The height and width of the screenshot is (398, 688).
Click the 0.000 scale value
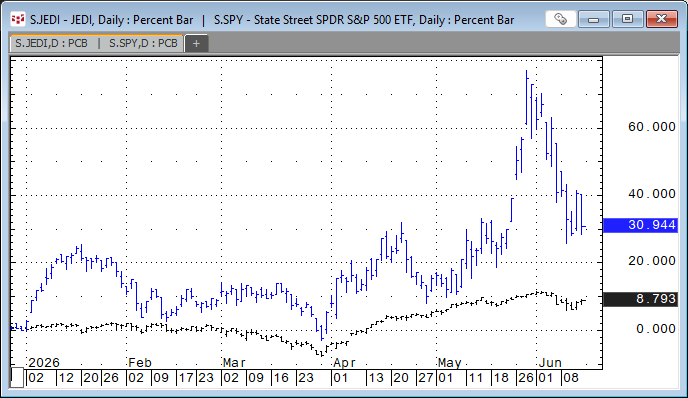coord(656,329)
